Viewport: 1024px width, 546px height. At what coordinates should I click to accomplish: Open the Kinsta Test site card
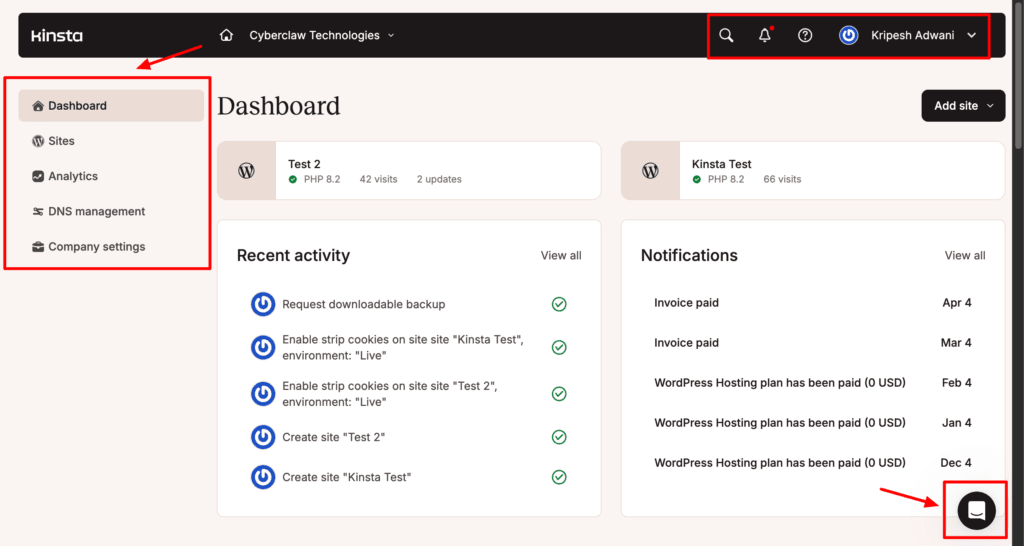(x=813, y=170)
